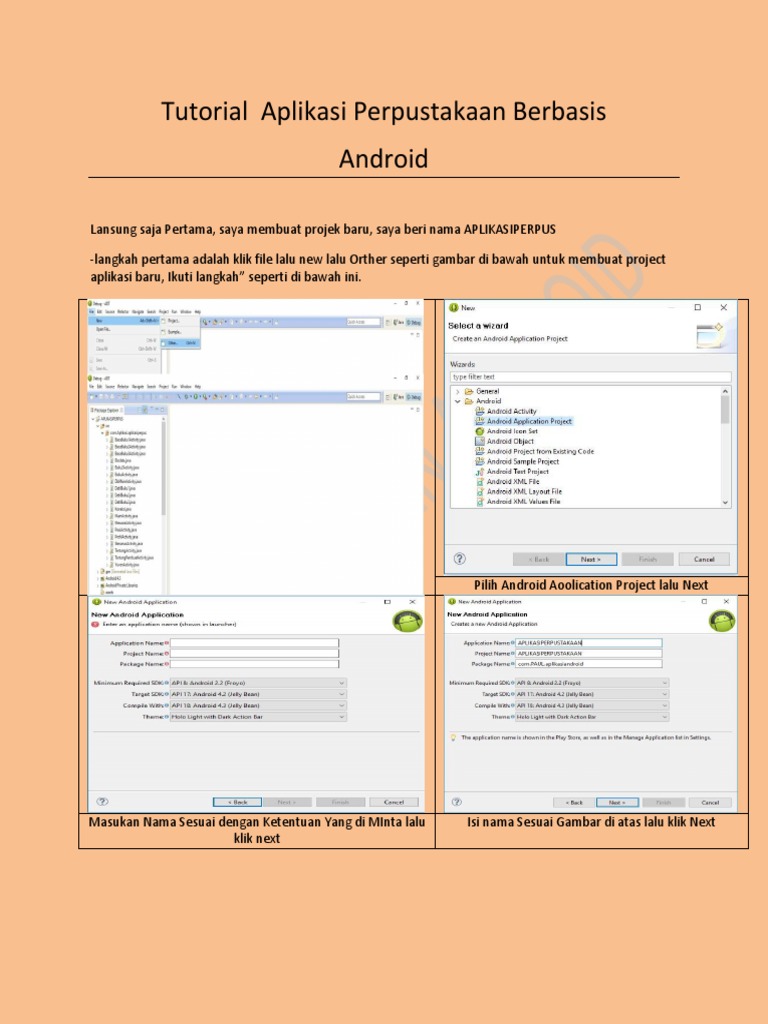Click Cancel in the empty-form Android Application dialog
Screen dimensions: 768x1024
point(394,802)
